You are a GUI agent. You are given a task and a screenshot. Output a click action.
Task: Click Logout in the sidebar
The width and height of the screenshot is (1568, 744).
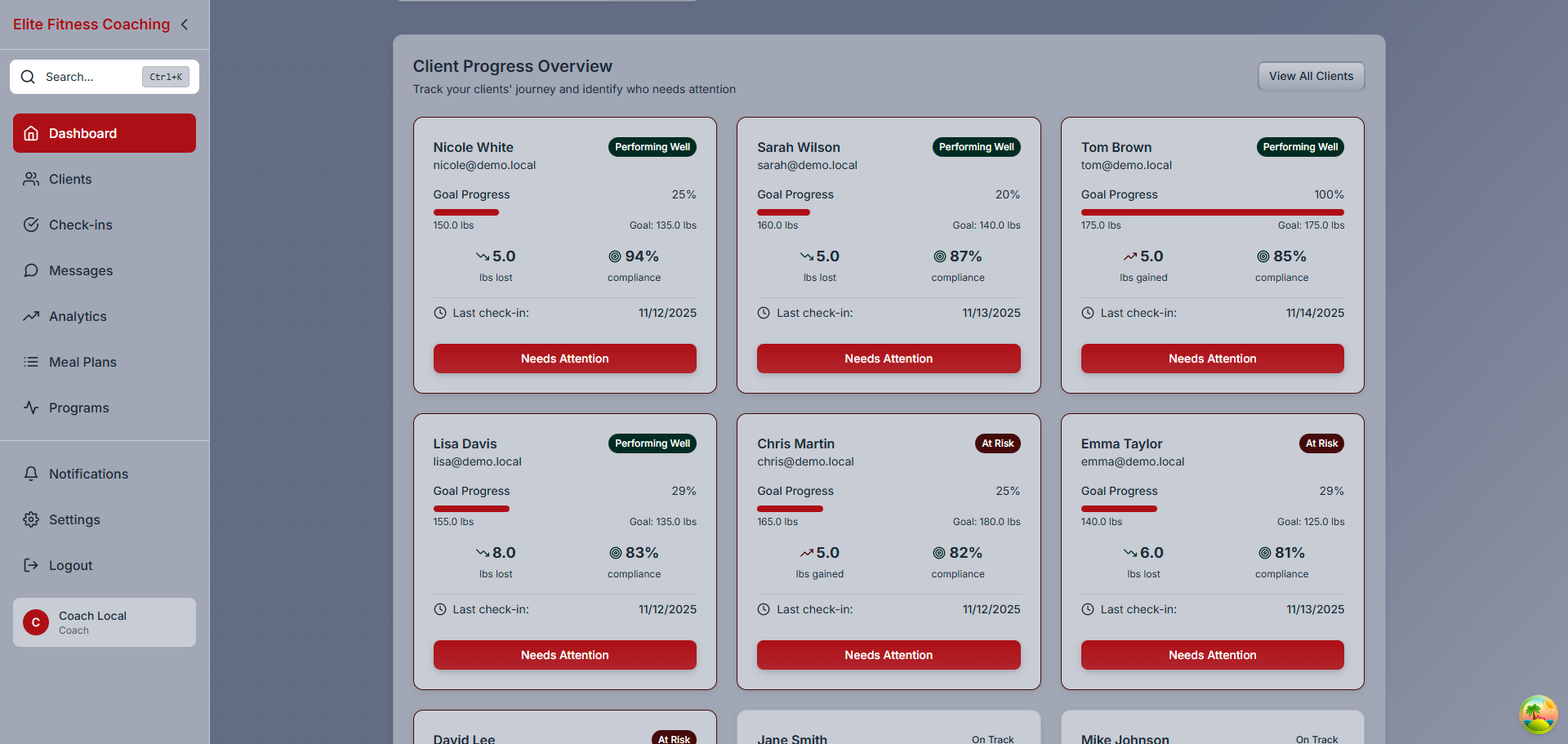click(70, 565)
